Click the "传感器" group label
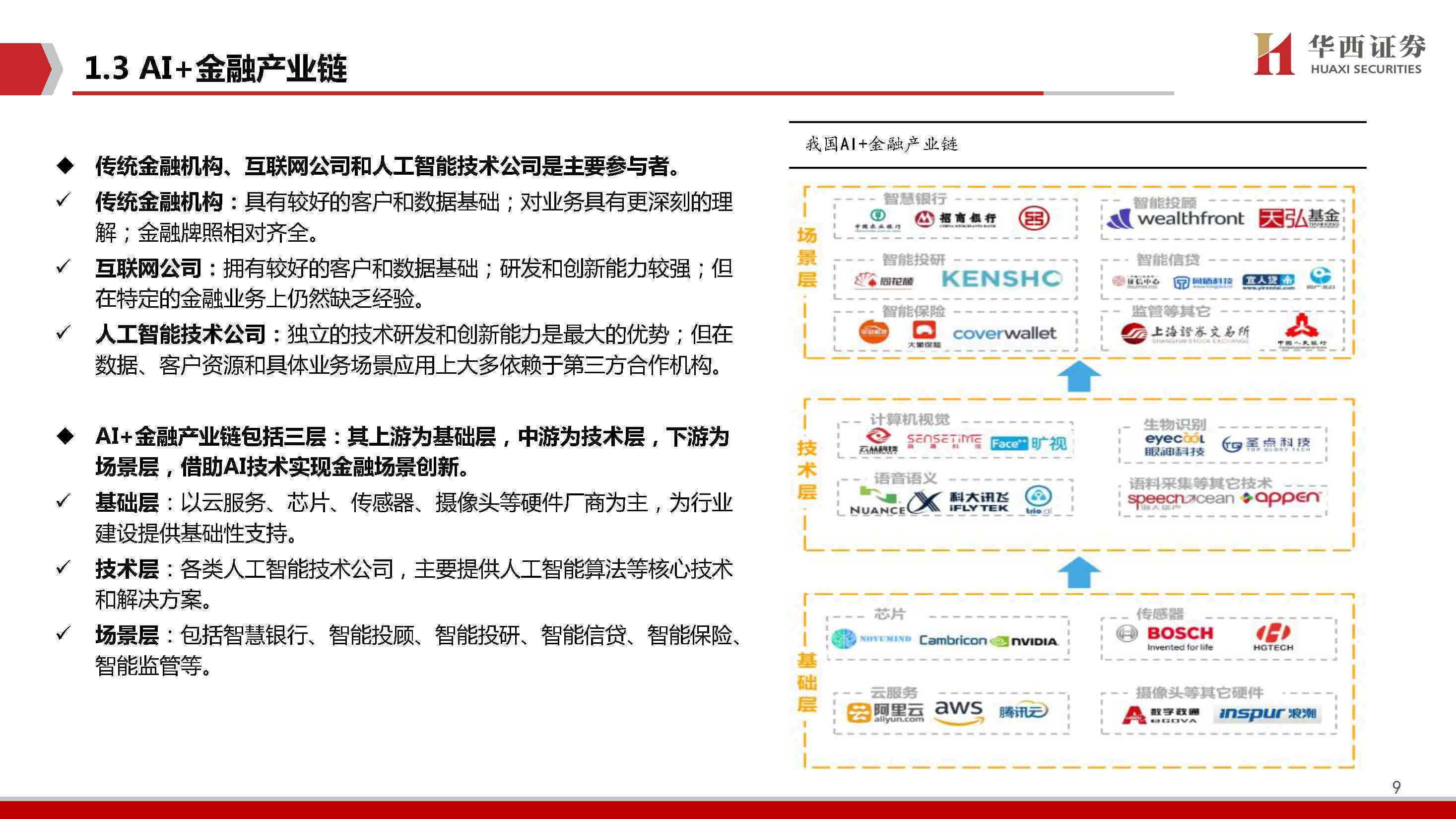The image size is (1456, 819). [1160, 614]
